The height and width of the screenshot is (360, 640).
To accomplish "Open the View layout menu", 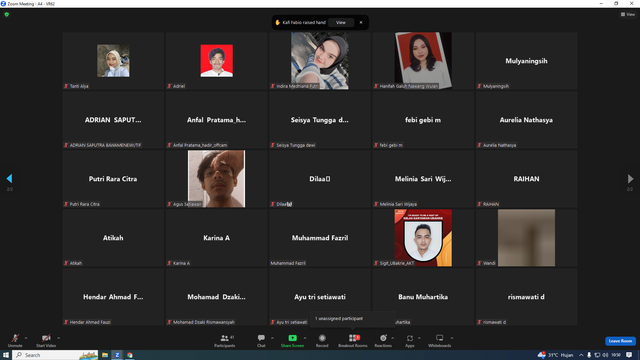I will click(628, 14).
